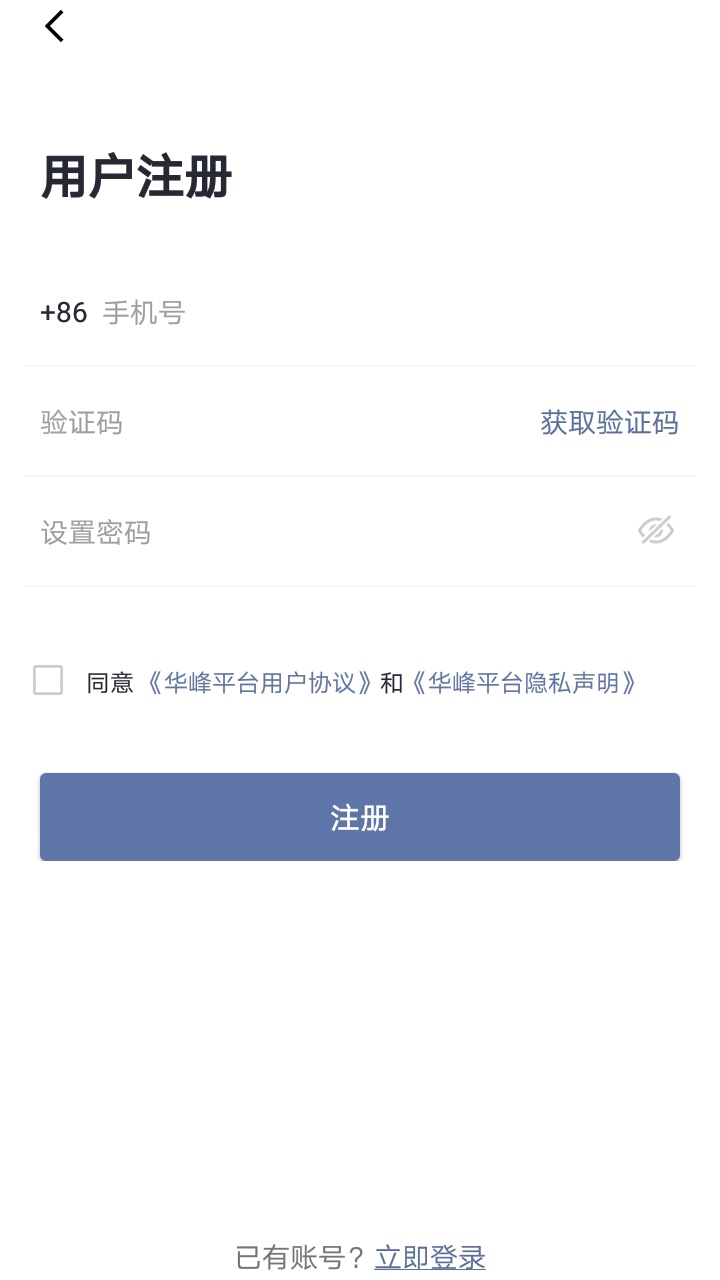Tap the 和 text between agreement links
This screenshot has width=720, height=1280.
pos(392,683)
